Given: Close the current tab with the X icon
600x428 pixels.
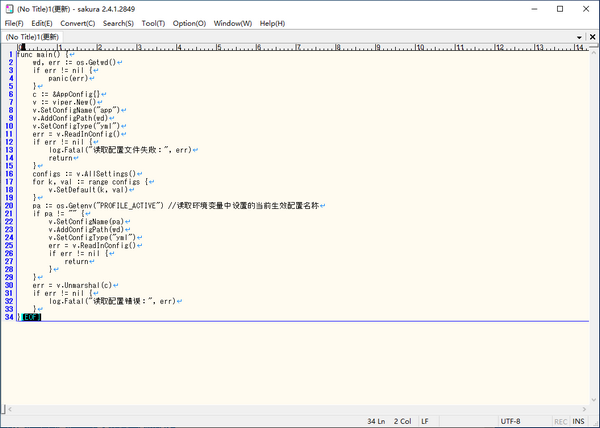Looking at the screenshot, I should click(x=592, y=37).
